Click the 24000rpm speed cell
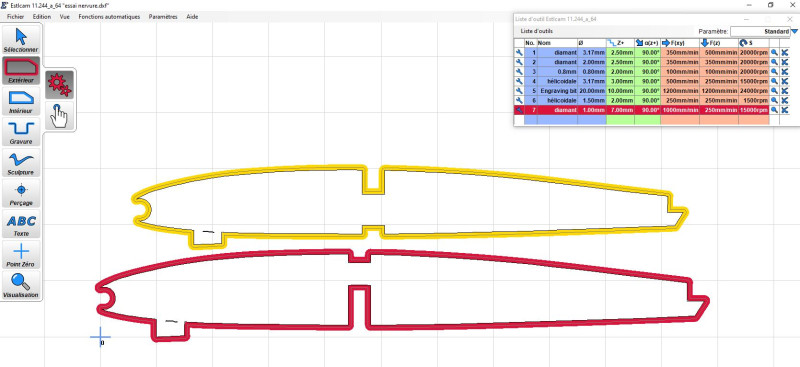This screenshot has height=367, width=800. (754, 91)
